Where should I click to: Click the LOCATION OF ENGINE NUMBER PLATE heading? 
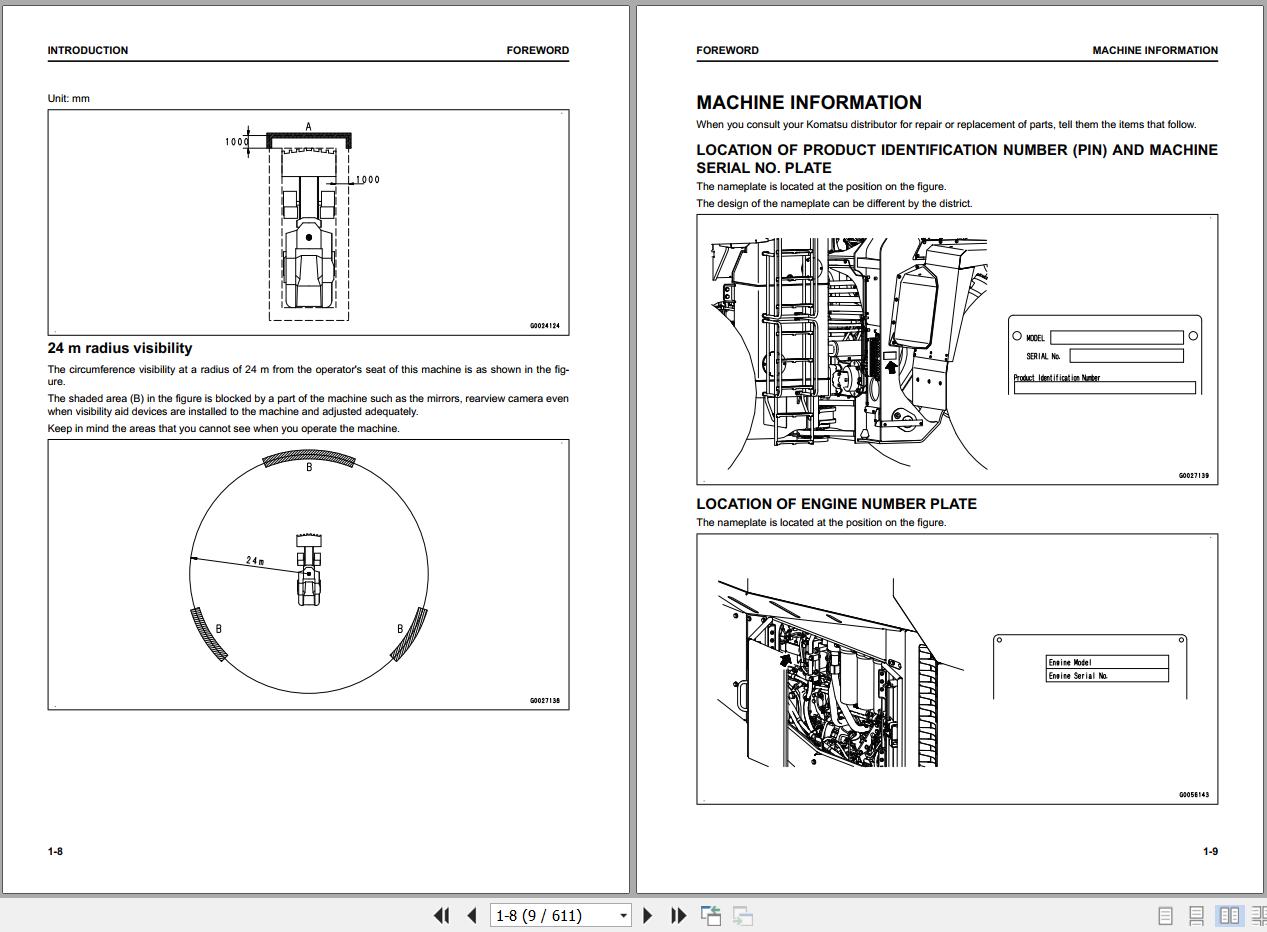tap(836, 504)
